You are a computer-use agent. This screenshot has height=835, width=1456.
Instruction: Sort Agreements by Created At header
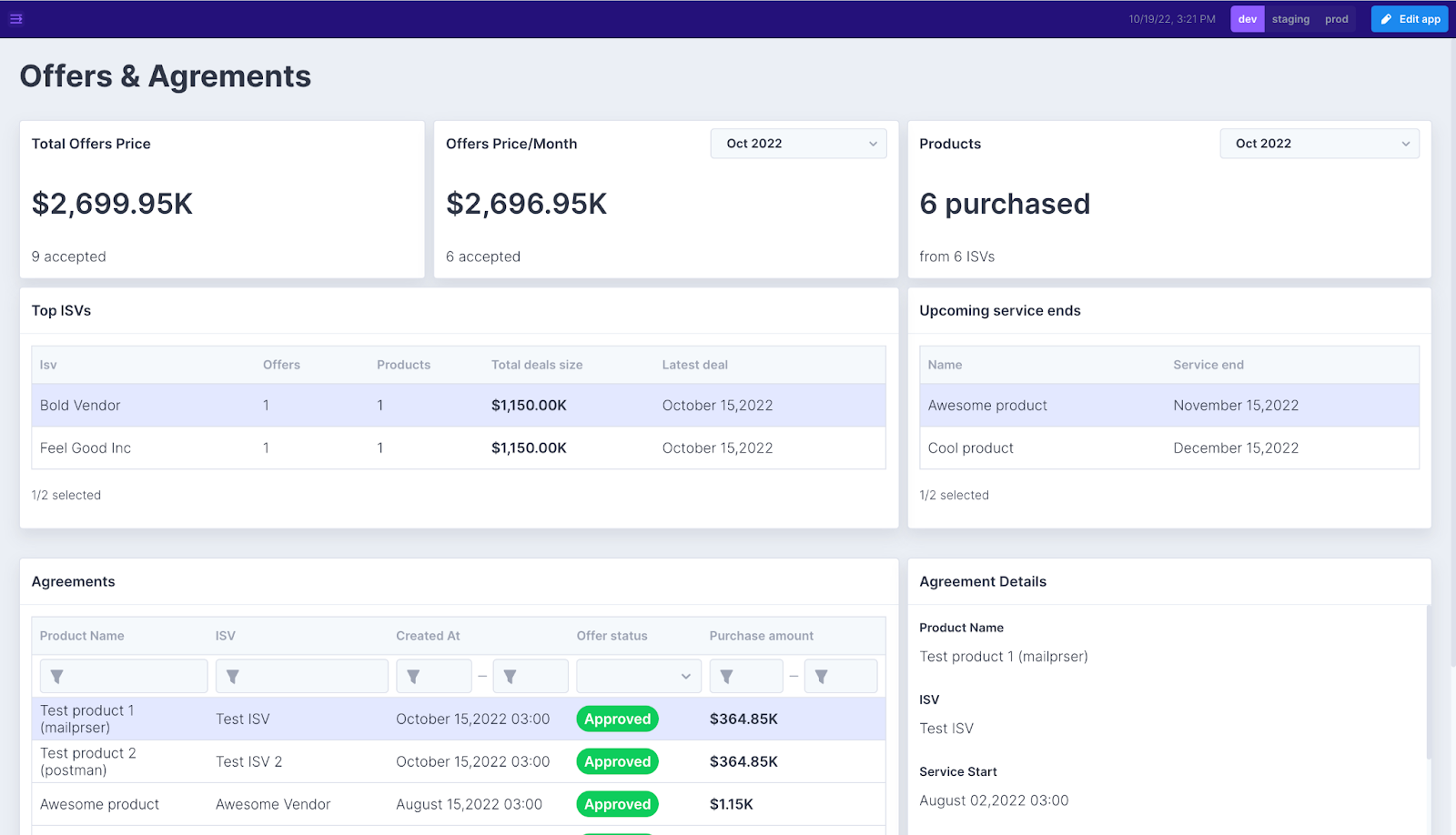click(428, 636)
